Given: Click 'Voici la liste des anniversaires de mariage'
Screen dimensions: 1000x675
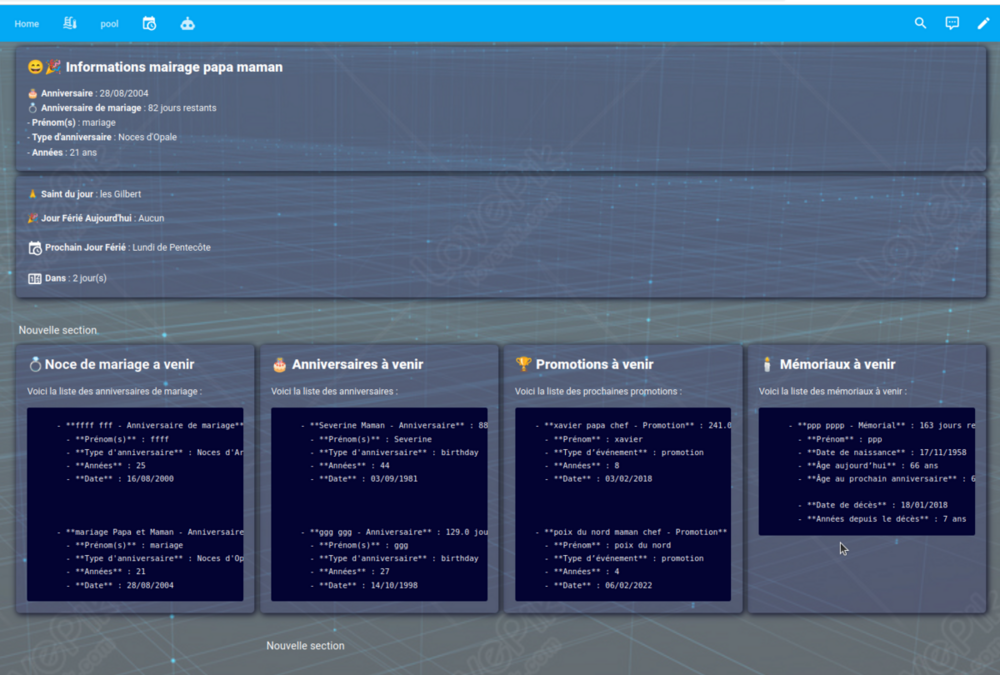Looking at the screenshot, I should point(114,391).
